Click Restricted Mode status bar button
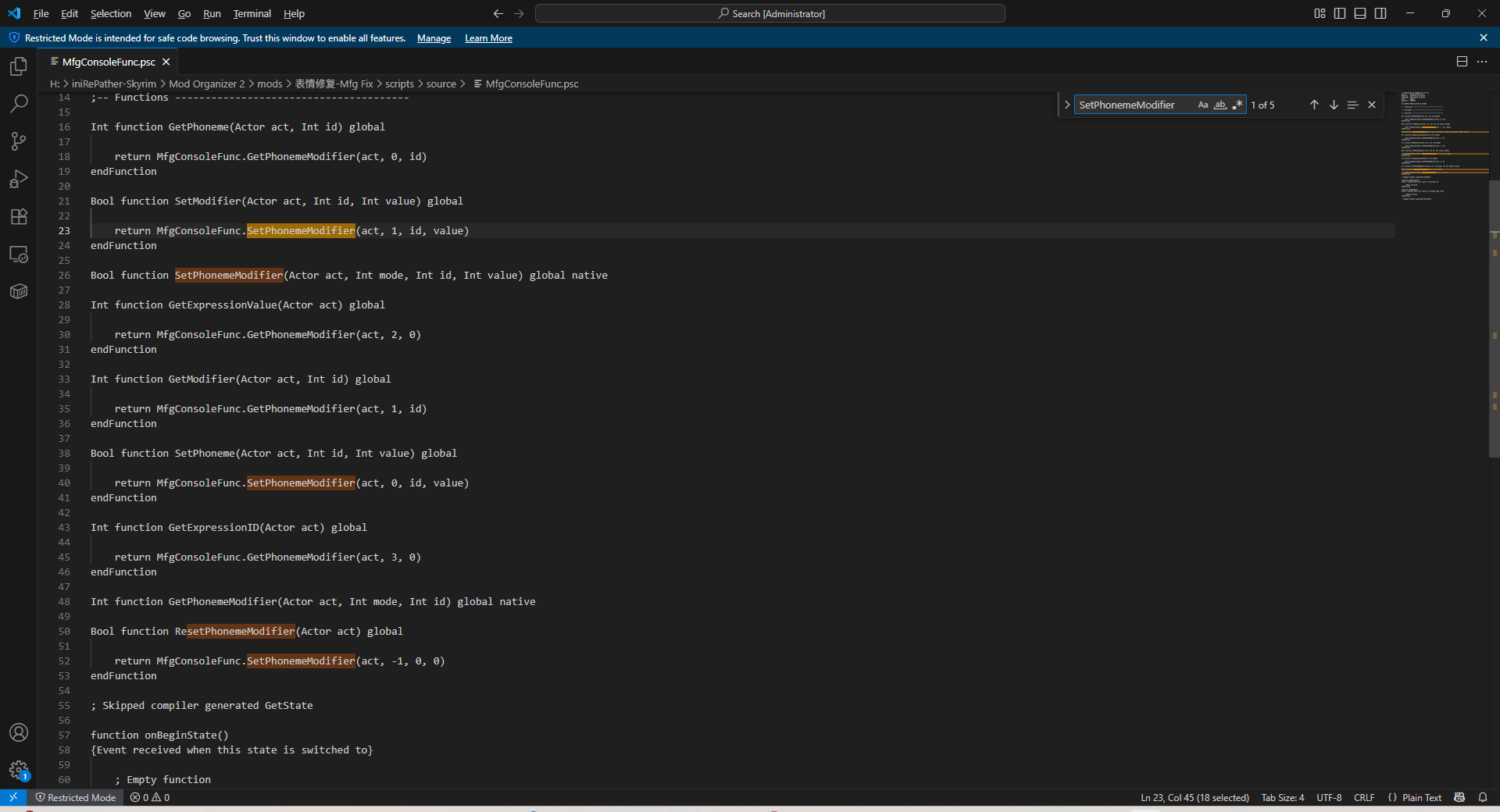 coord(76,797)
